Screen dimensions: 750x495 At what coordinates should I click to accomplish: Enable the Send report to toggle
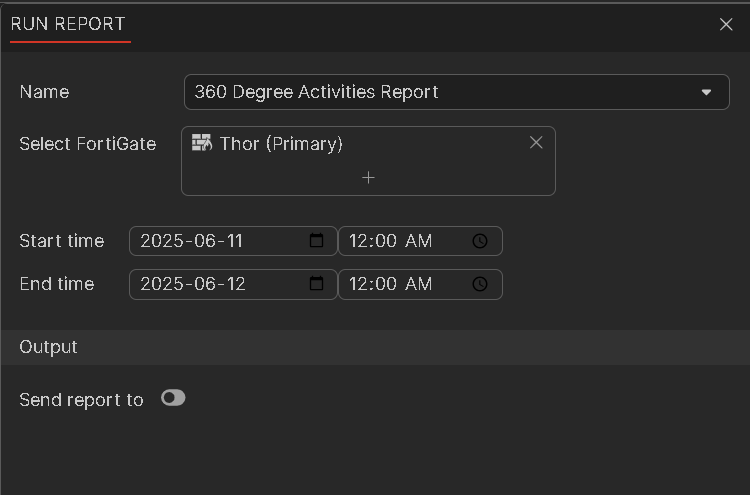point(173,398)
